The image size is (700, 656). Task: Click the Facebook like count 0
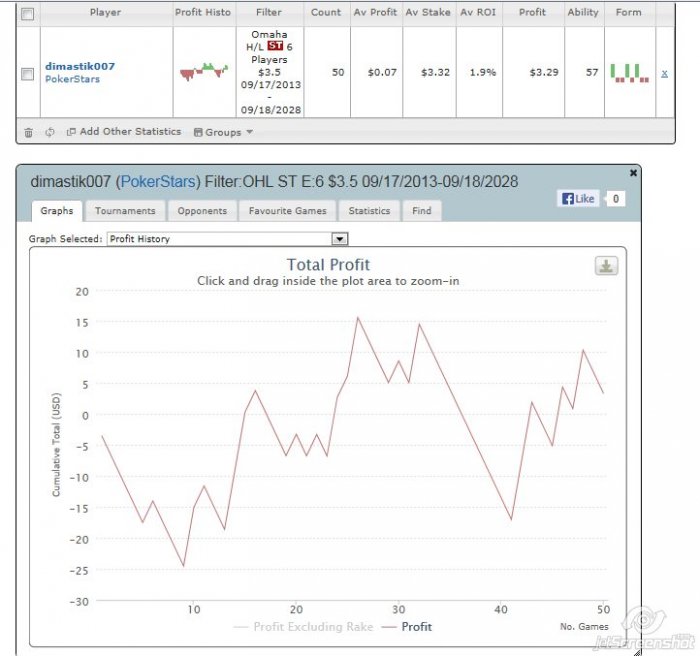pos(616,199)
